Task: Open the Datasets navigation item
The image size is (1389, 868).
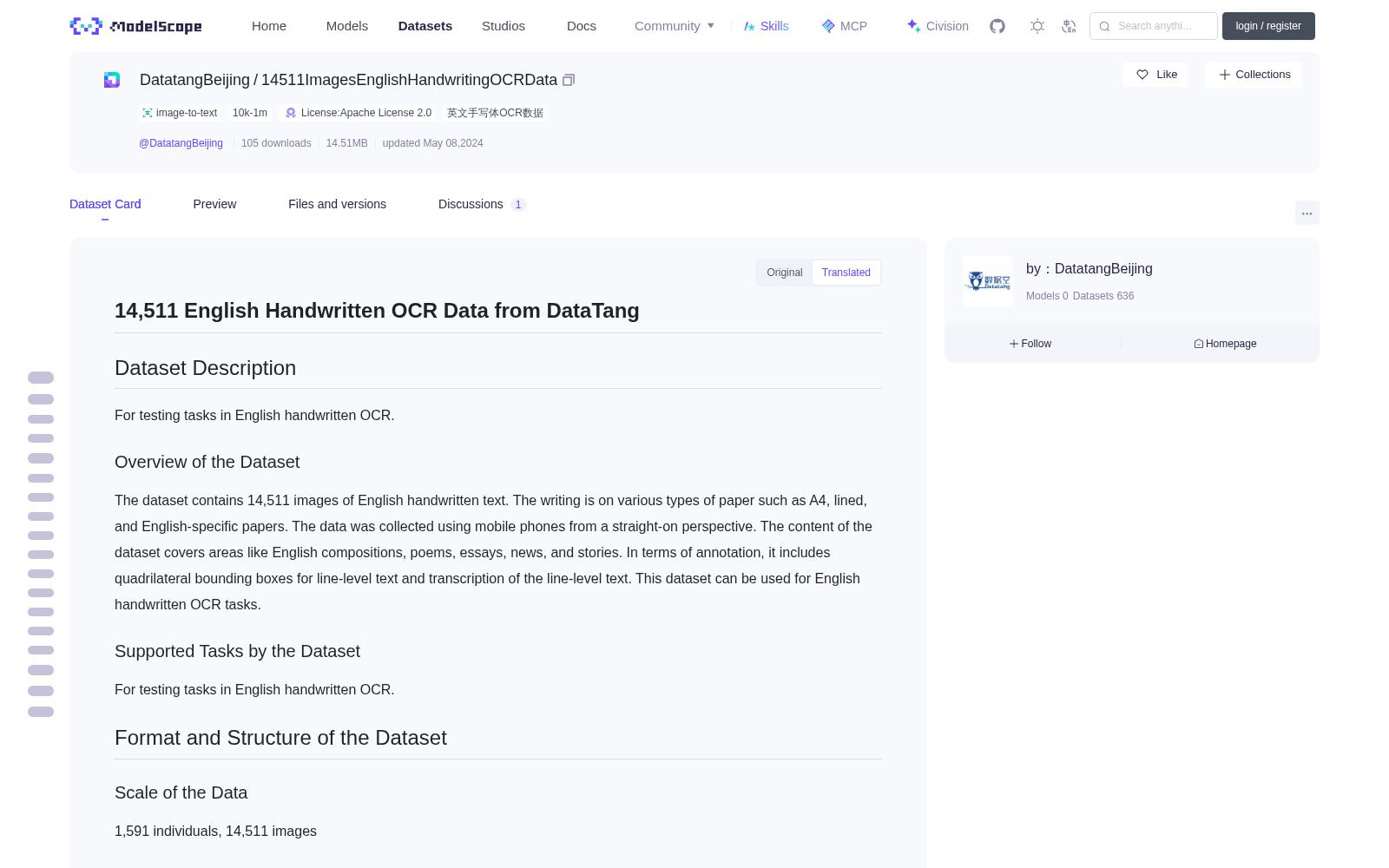Action: point(425,26)
